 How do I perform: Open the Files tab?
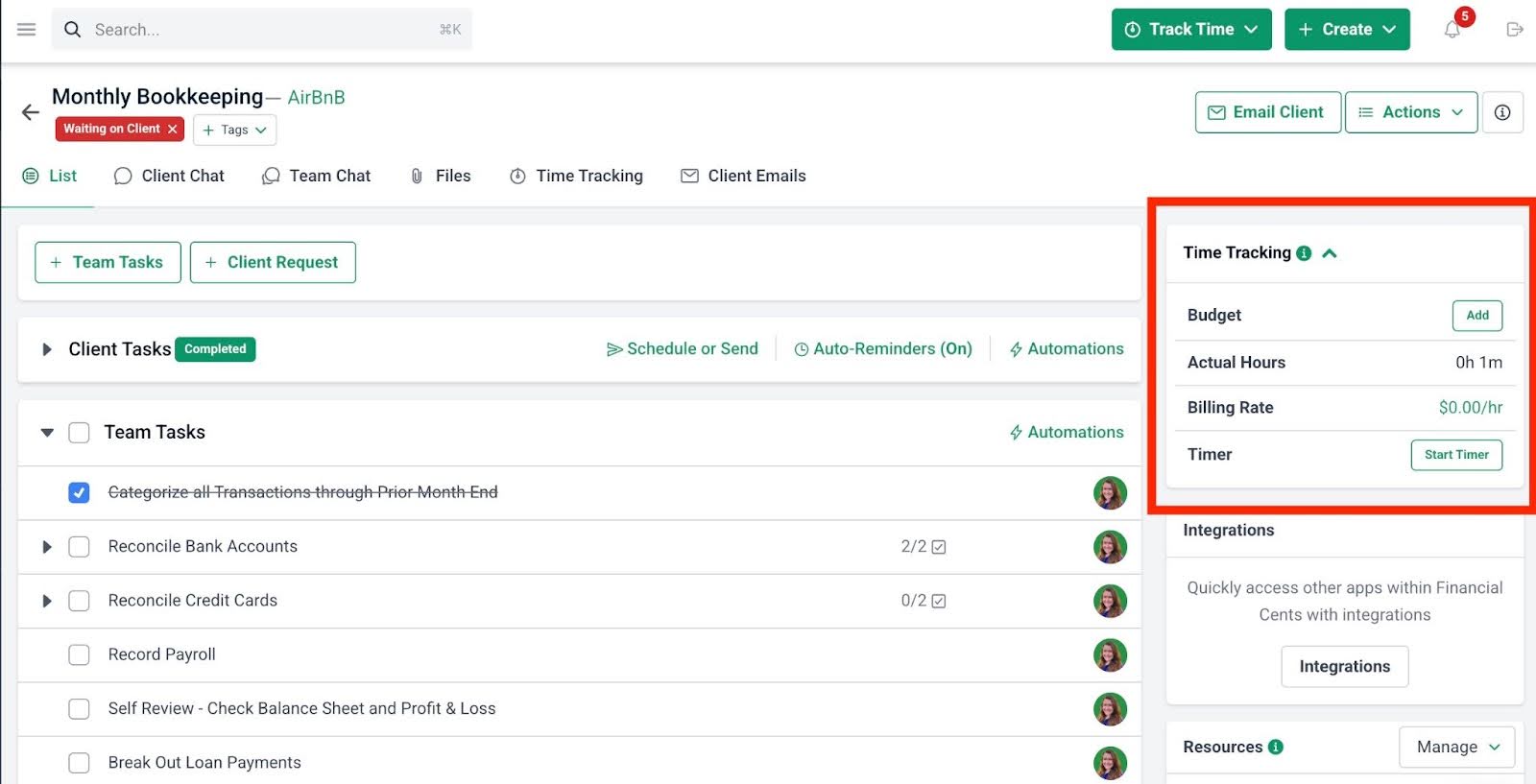[x=441, y=176]
